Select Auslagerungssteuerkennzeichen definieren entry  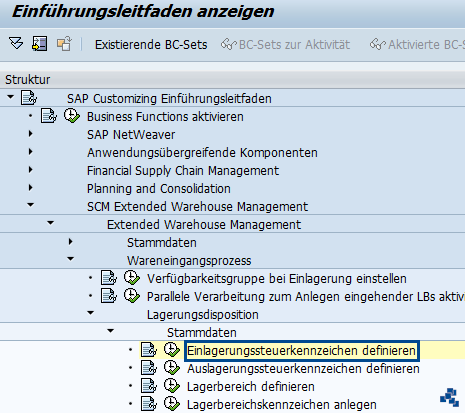[x=303, y=369]
